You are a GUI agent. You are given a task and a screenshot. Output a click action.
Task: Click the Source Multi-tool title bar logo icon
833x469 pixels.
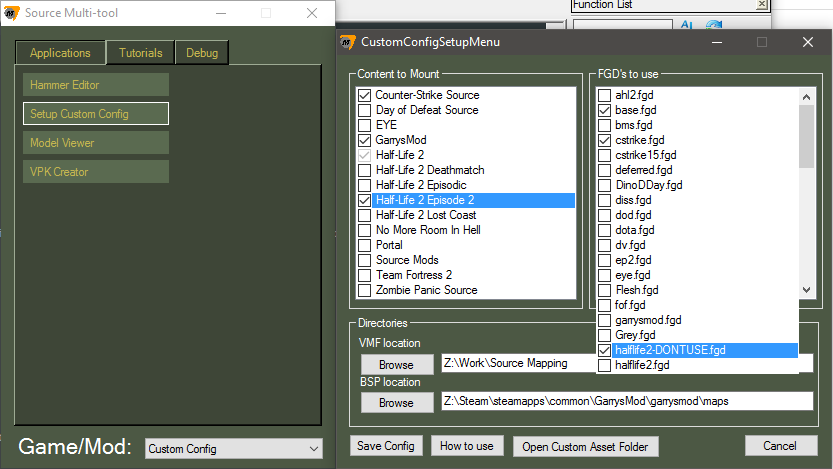pyautogui.click(x=12, y=13)
